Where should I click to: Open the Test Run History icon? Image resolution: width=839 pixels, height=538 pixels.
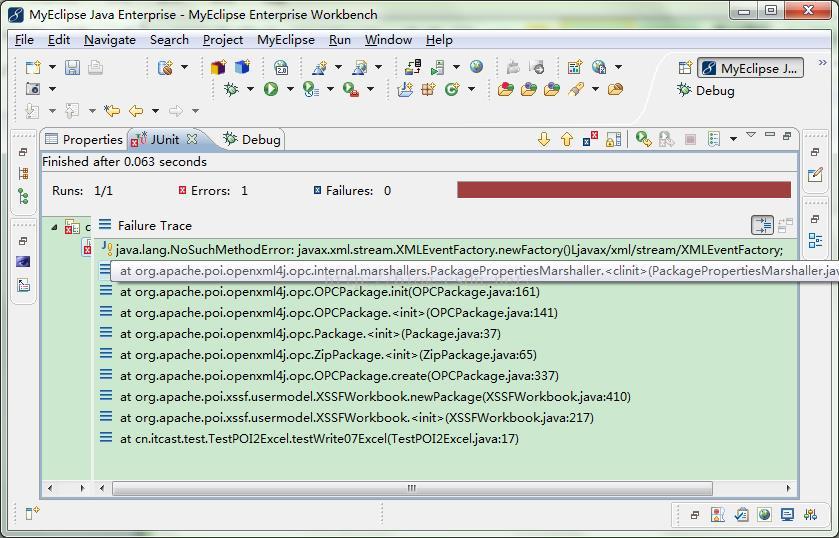pyautogui.click(x=714, y=140)
